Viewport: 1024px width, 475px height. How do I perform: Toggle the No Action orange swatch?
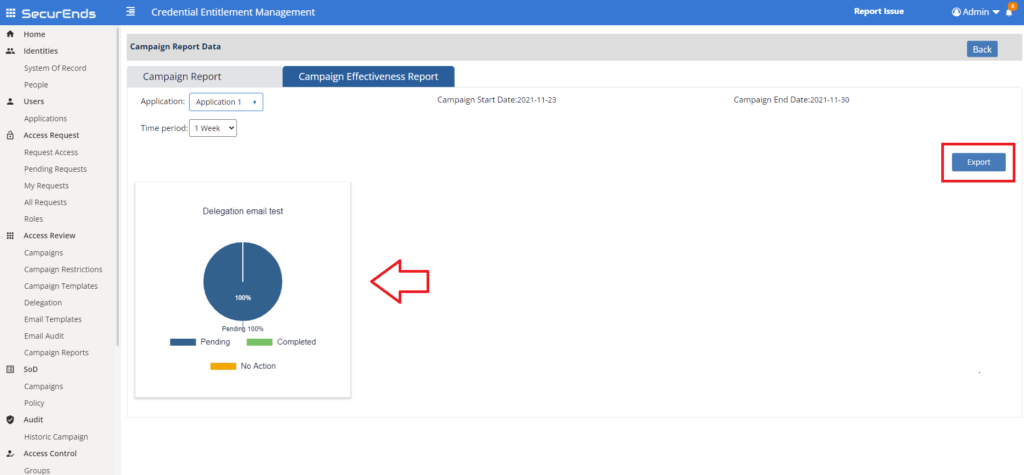223,367
